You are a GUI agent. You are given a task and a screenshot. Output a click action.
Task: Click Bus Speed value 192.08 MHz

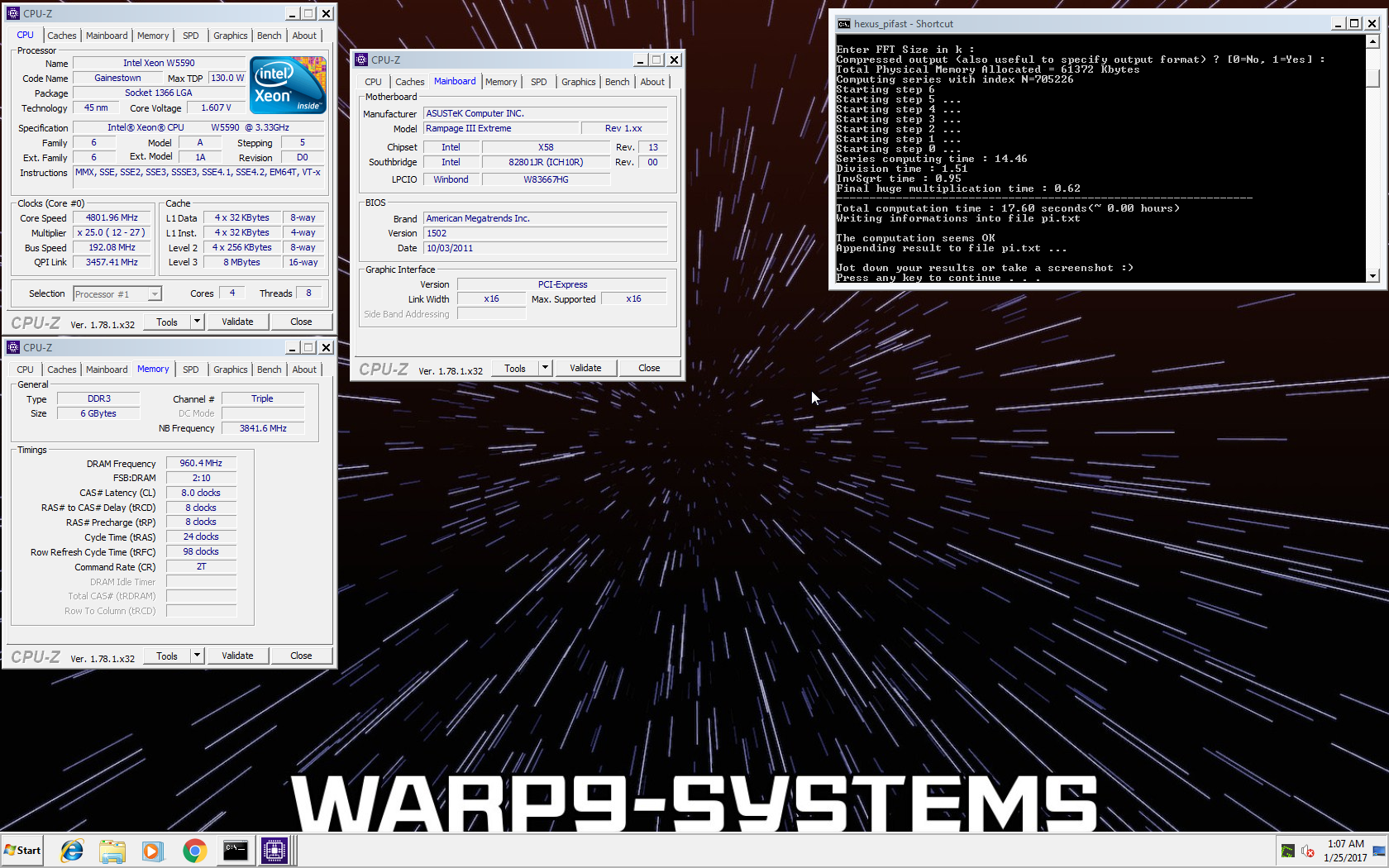coord(112,248)
